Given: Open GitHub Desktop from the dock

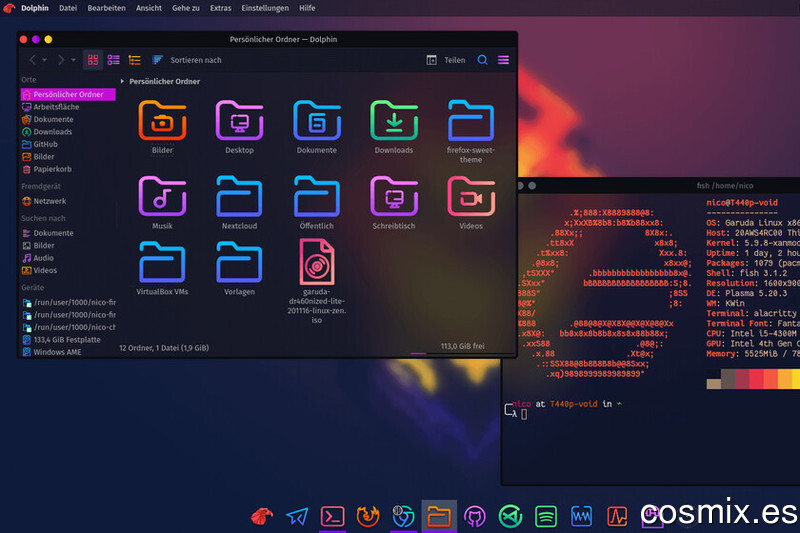Looking at the screenshot, I should [474, 516].
